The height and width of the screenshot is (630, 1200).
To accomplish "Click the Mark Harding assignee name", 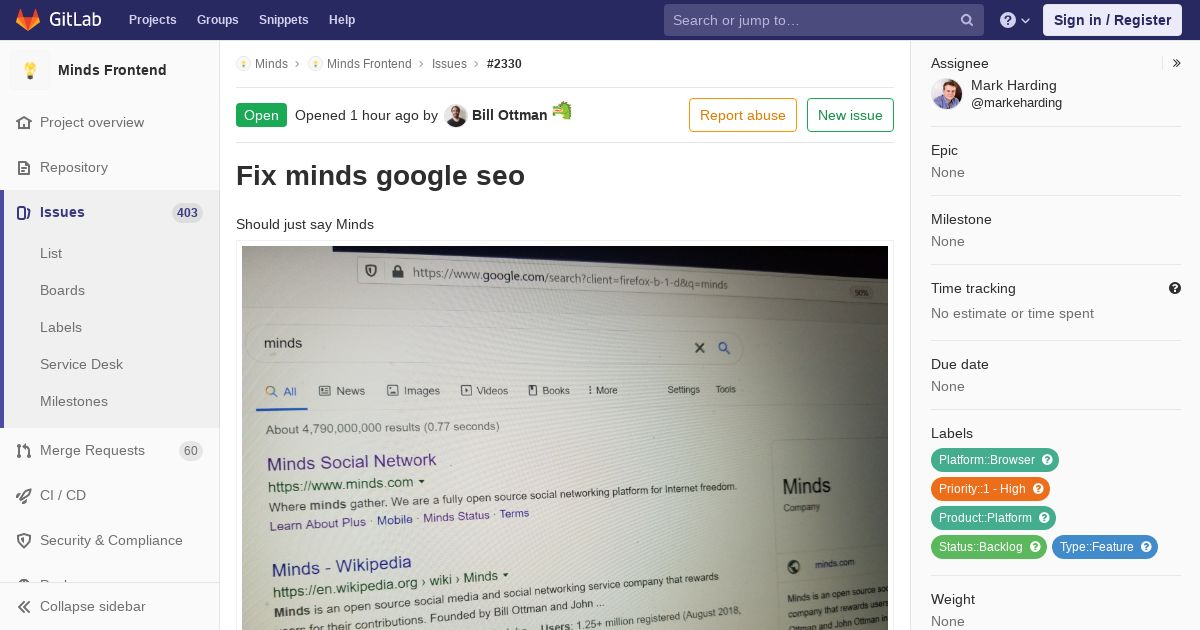I will [1014, 86].
